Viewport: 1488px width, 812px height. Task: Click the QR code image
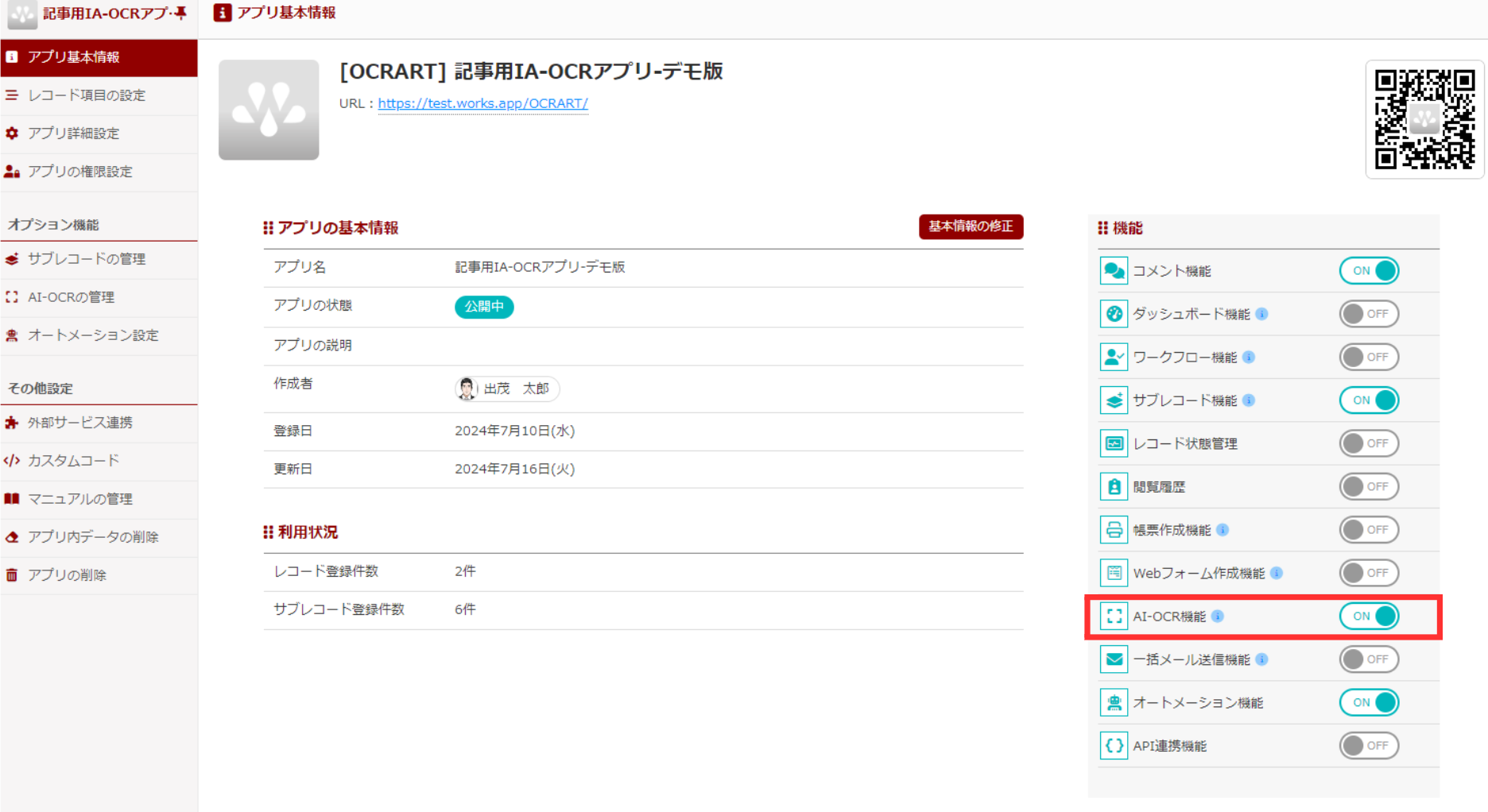click(1424, 119)
